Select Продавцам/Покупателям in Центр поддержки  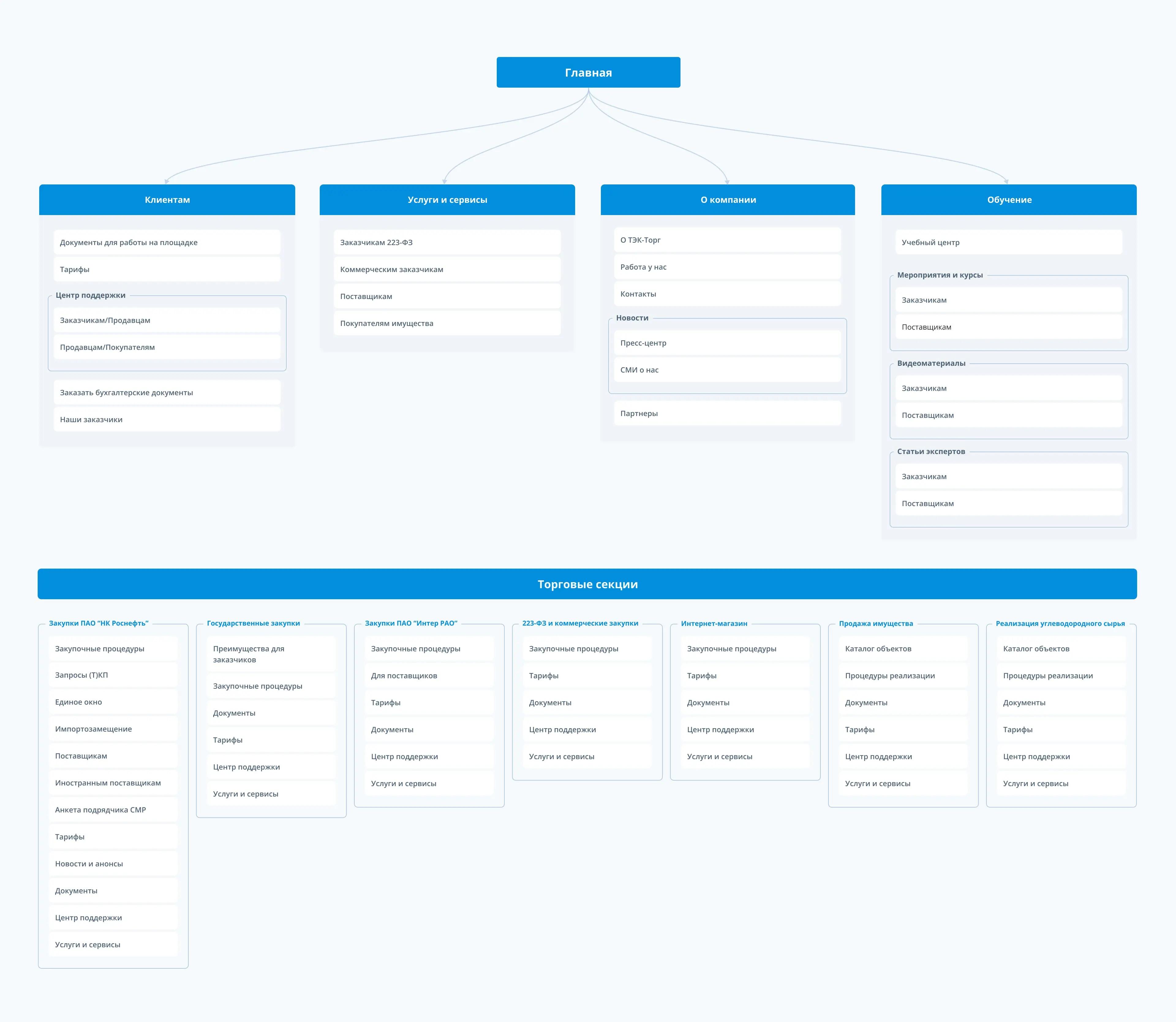(x=167, y=347)
